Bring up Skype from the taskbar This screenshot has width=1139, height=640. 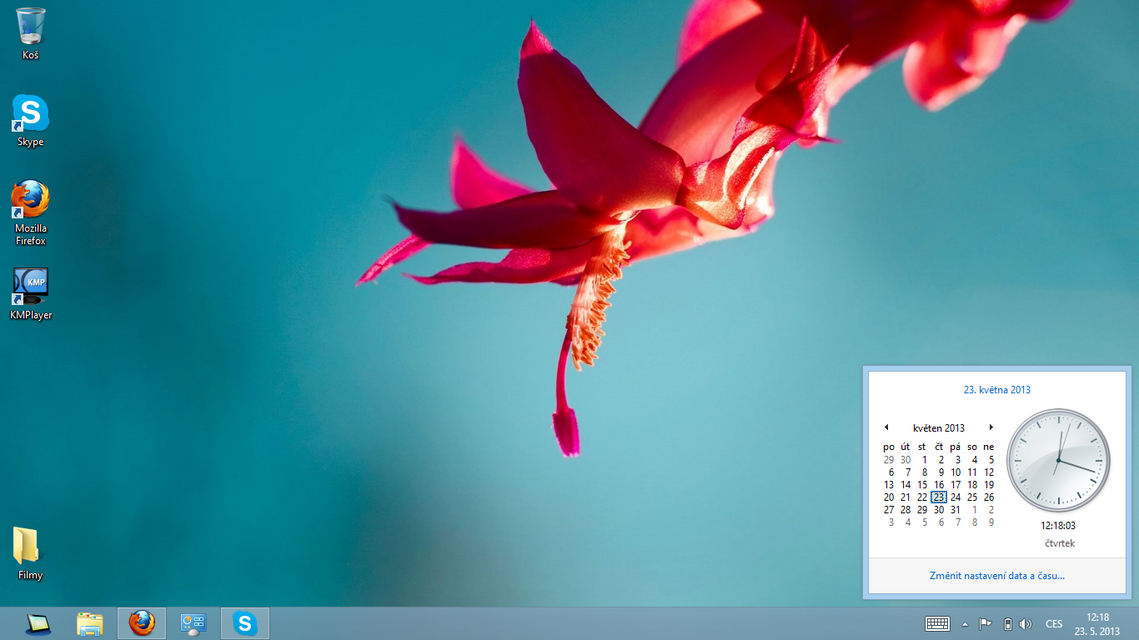click(x=243, y=622)
